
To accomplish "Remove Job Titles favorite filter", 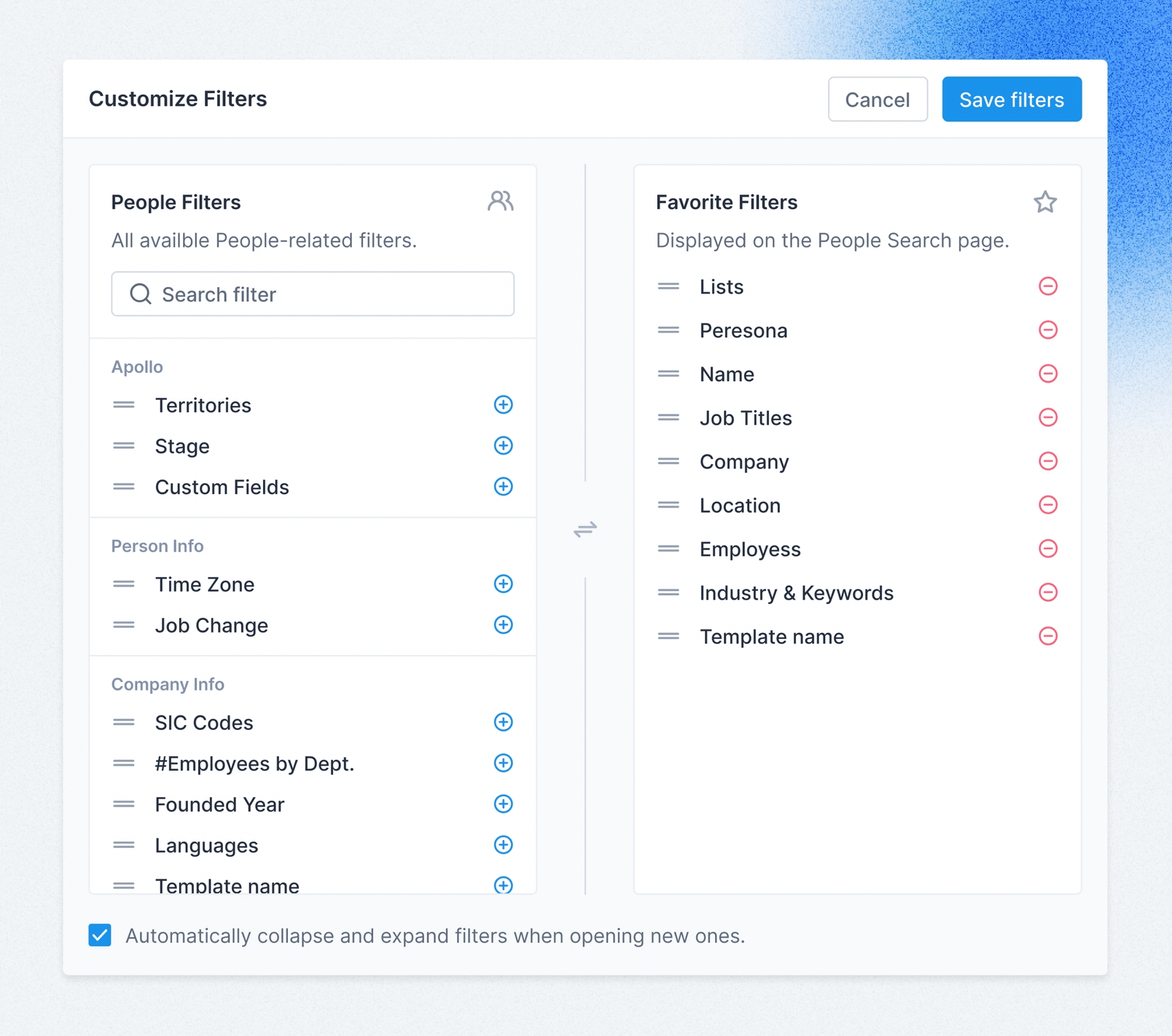I will (x=1047, y=417).
